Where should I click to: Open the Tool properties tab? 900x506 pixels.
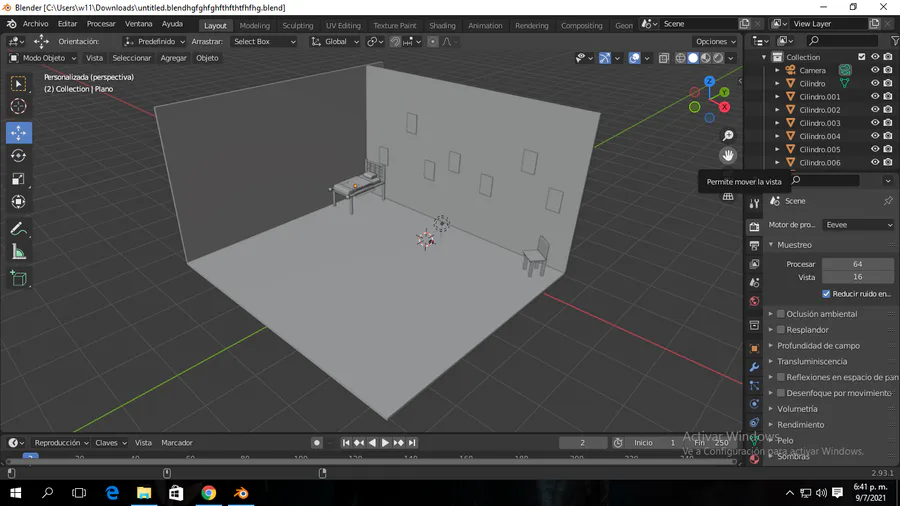pos(754,203)
